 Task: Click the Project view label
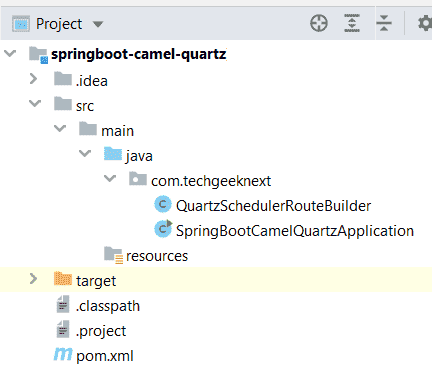(x=59, y=24)
